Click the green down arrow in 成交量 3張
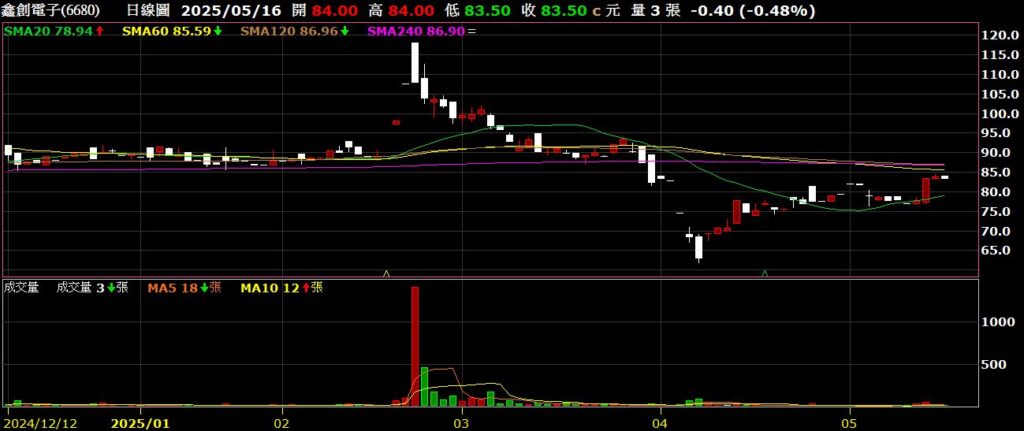Viewport: 1024px width, 431px height. (x=111, y=287)
